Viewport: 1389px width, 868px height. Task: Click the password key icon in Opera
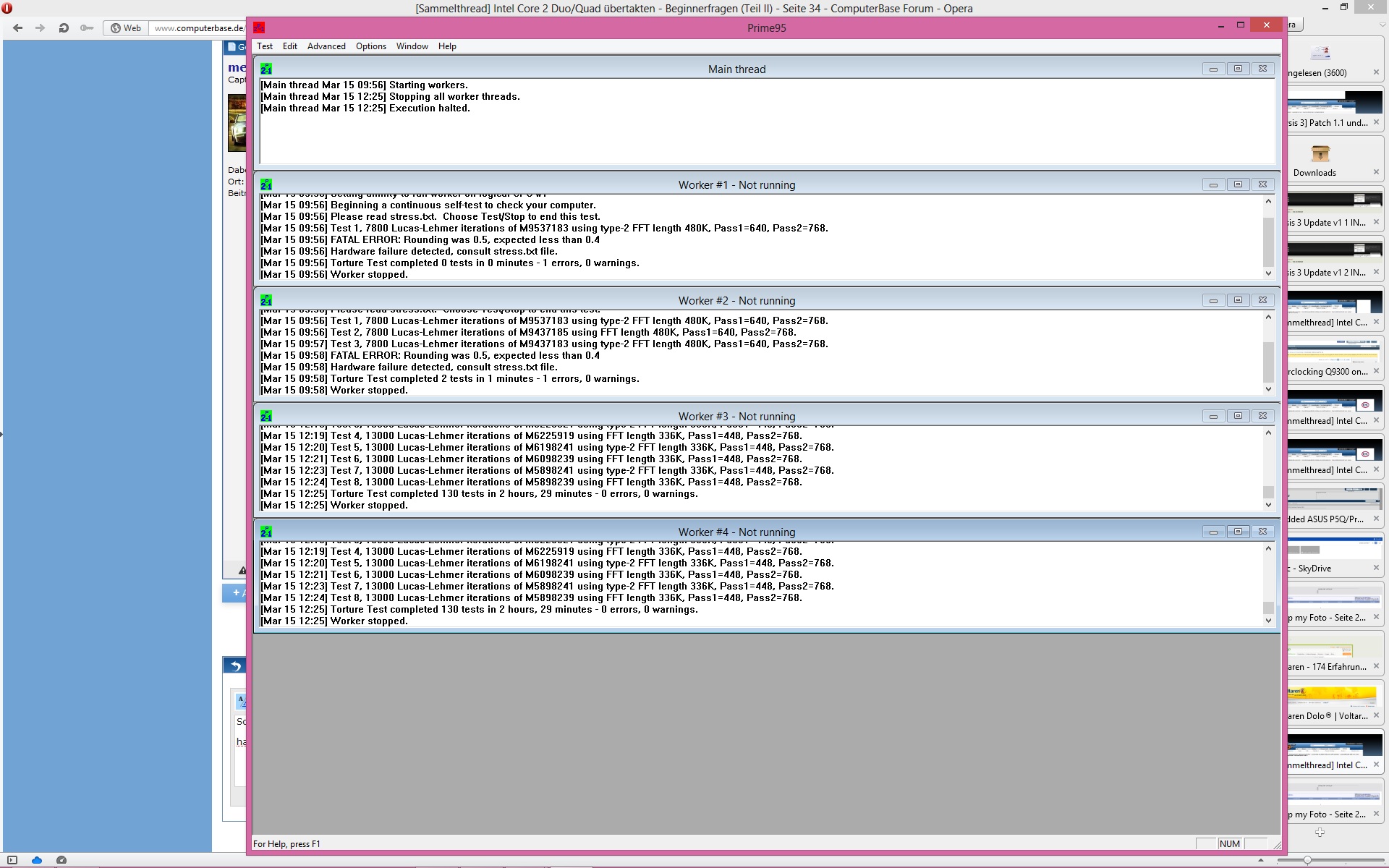point(87,28)
